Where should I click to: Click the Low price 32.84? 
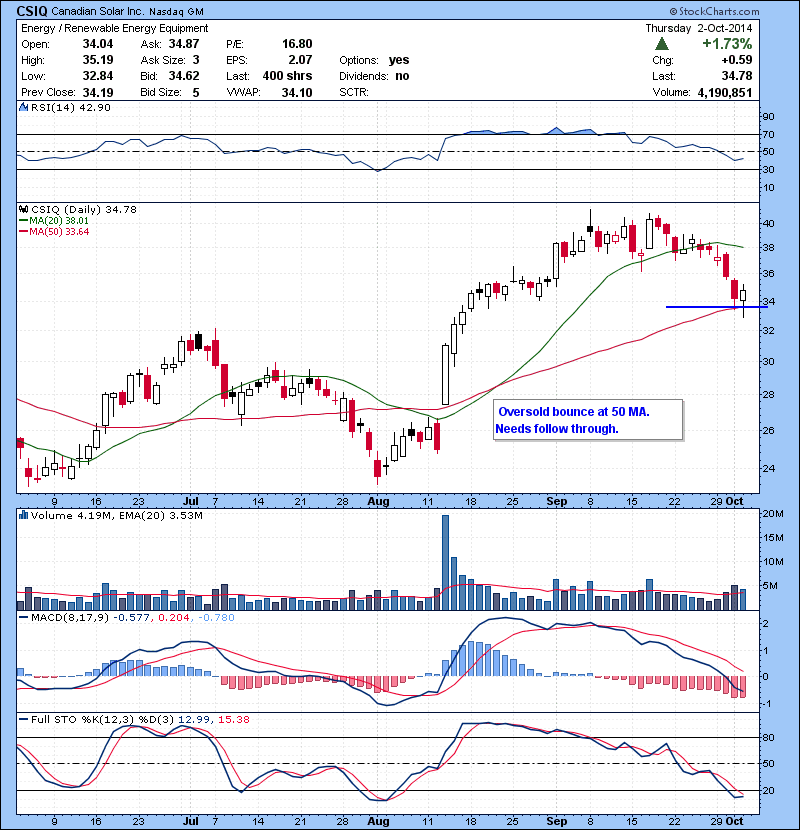pos(98,76)
